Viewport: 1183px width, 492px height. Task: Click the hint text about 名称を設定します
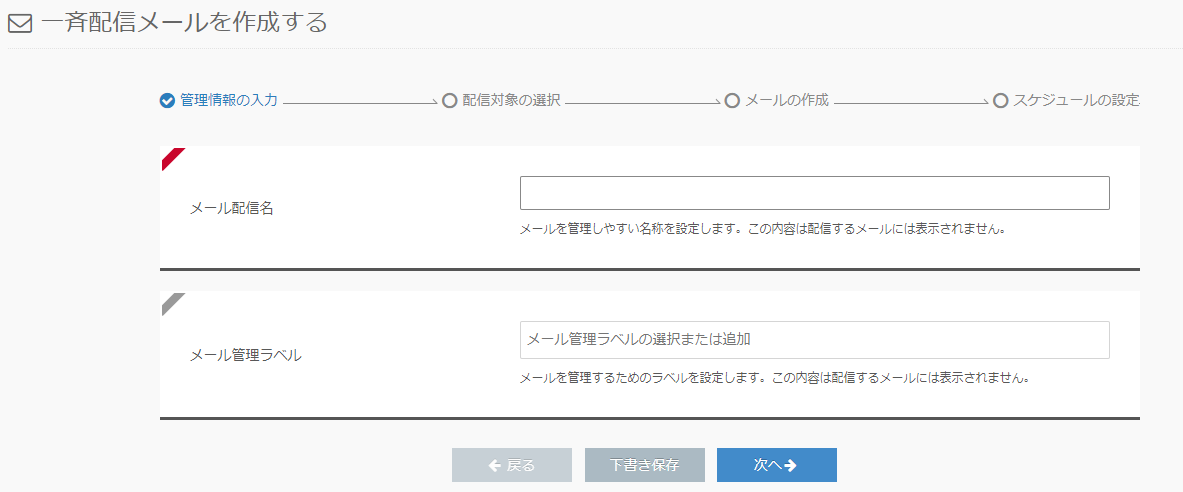[x=763, y=229]
